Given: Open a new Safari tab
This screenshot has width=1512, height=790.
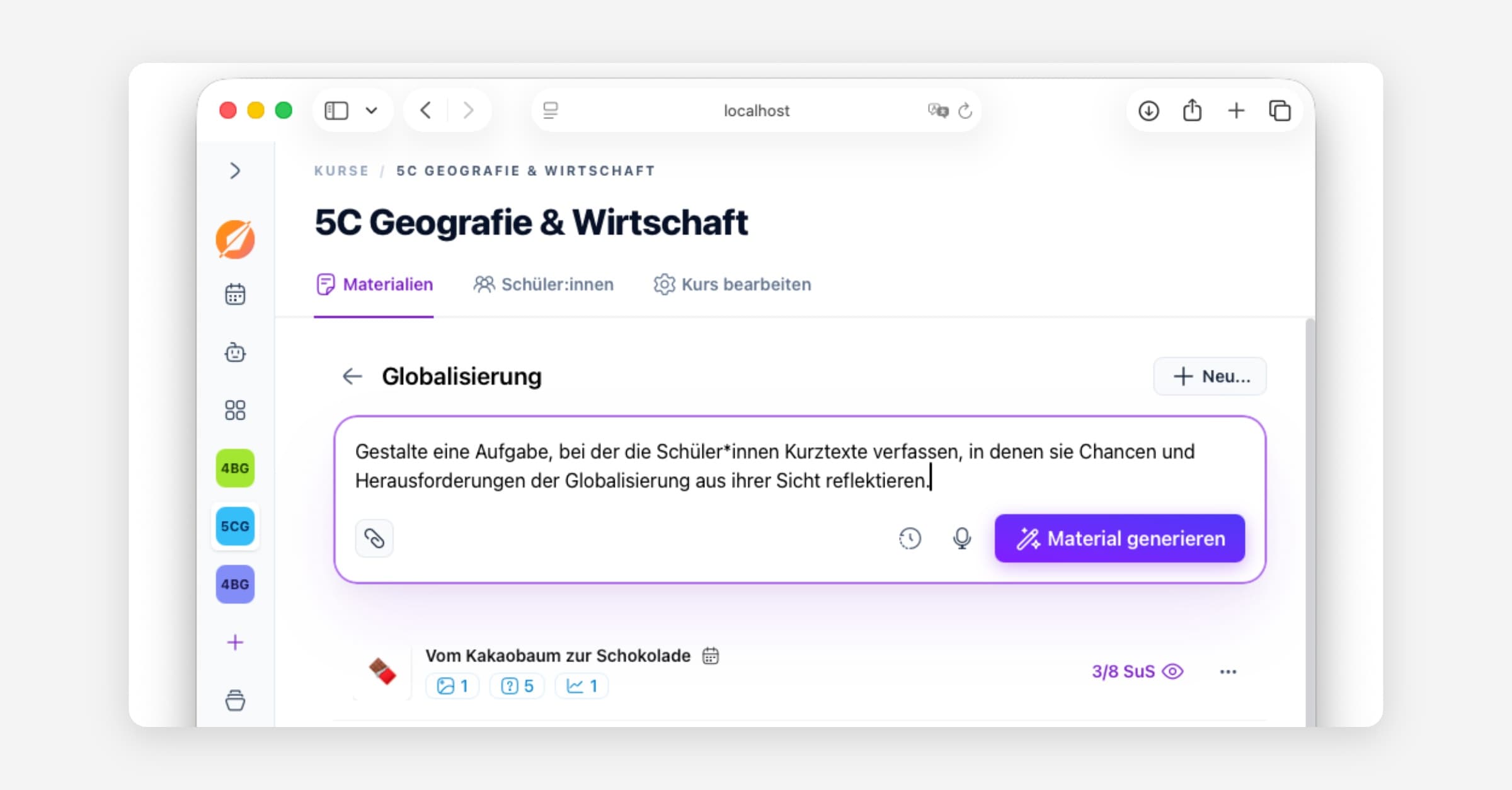Looking at the screenshot, I should [x=1236, y=111].
